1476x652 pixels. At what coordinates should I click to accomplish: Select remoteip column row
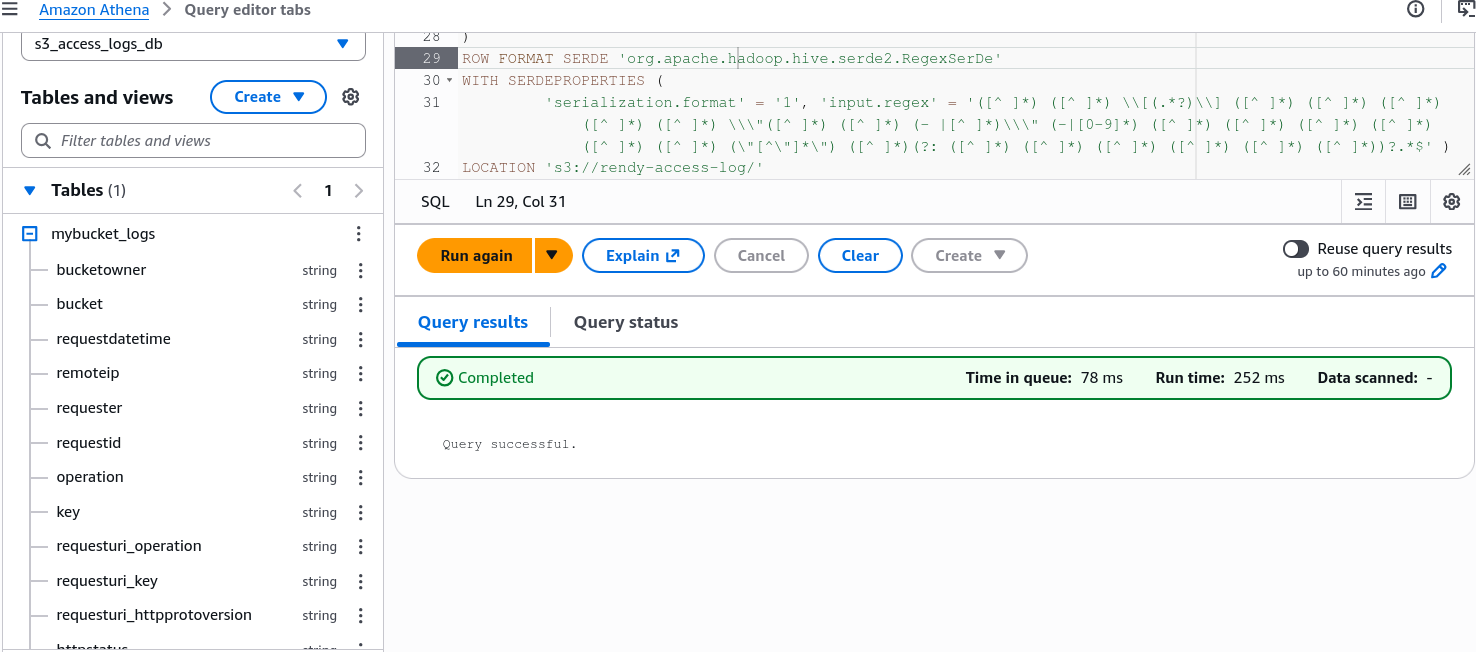pyautogui.click(x=88, y=373)
